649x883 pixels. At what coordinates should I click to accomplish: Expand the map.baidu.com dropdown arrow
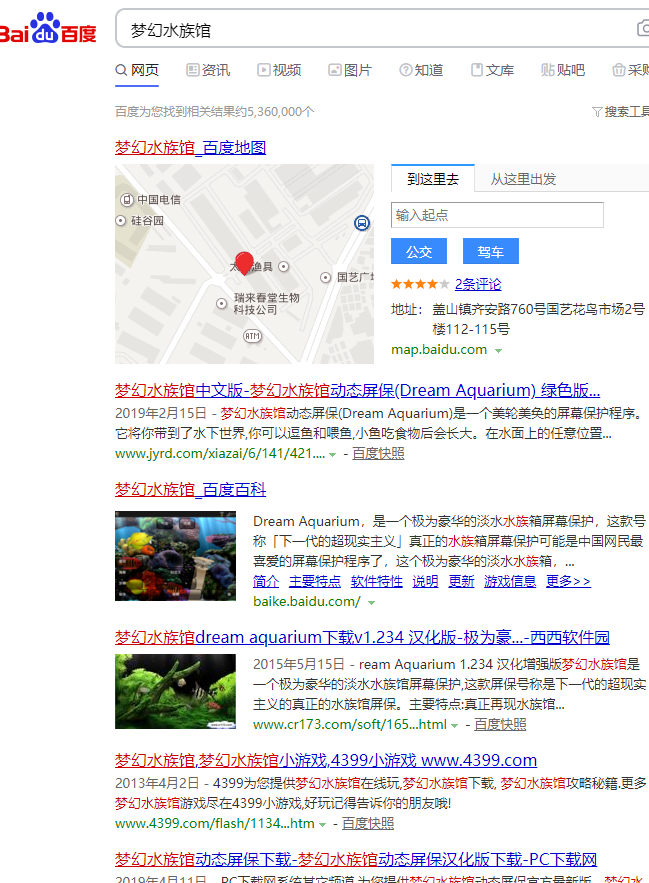pos(498,350)
